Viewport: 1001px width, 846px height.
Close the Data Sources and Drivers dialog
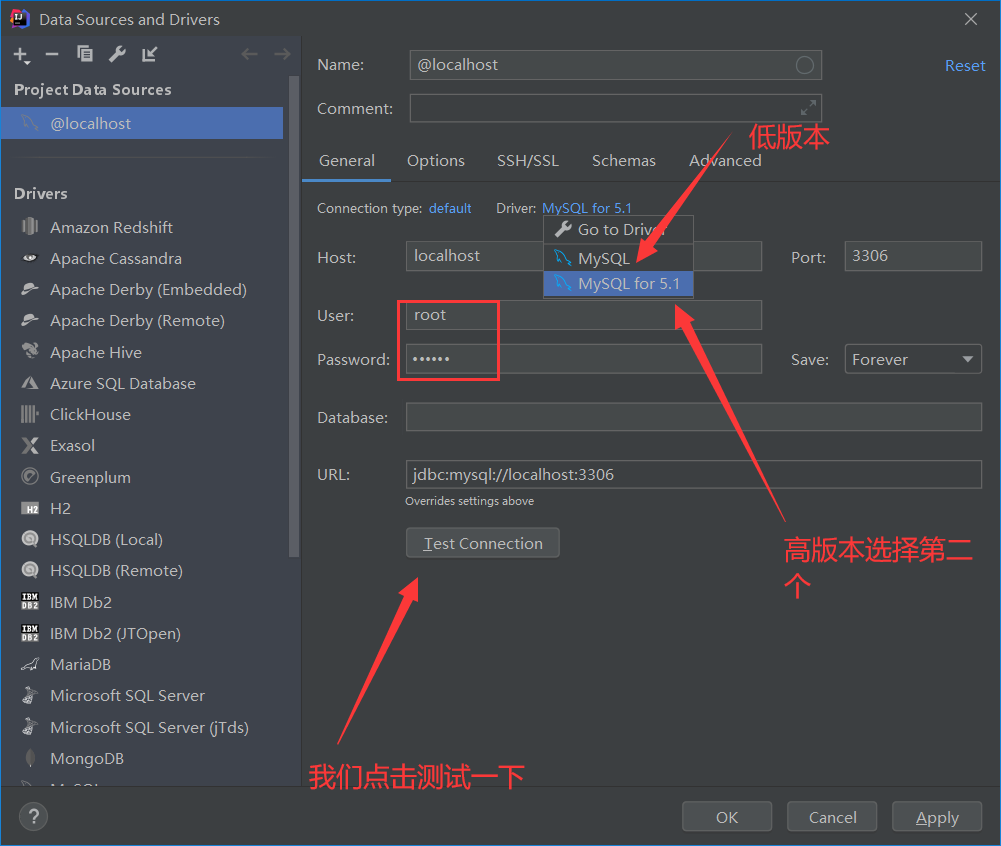point(970,19)
